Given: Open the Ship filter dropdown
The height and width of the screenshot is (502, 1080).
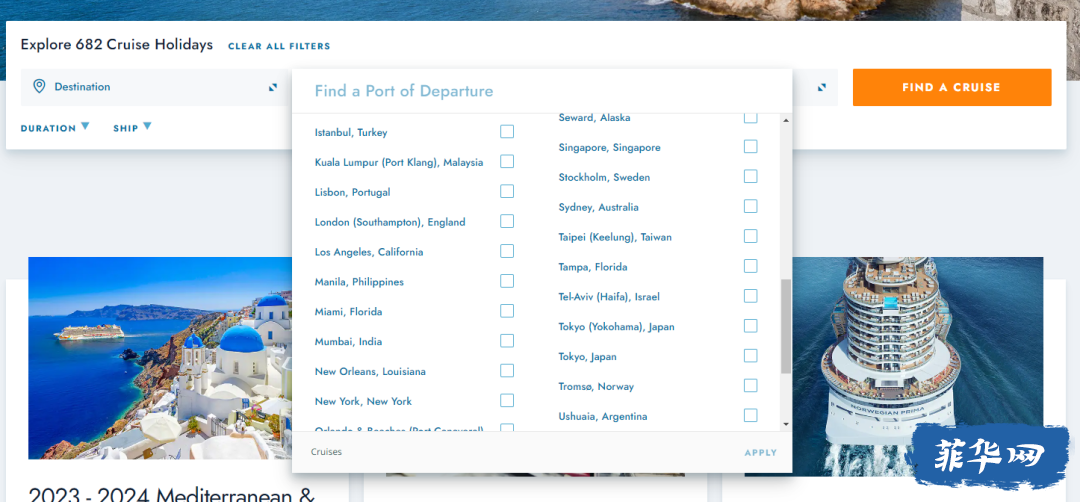Looking at the screenshot, I should pyautogui.click(x=132, y=128).
